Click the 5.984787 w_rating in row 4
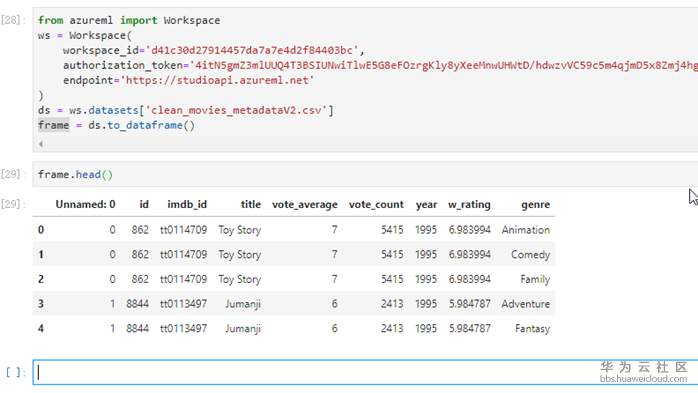The height and width of the screenshot is (393, 698). tap(469, 328)
